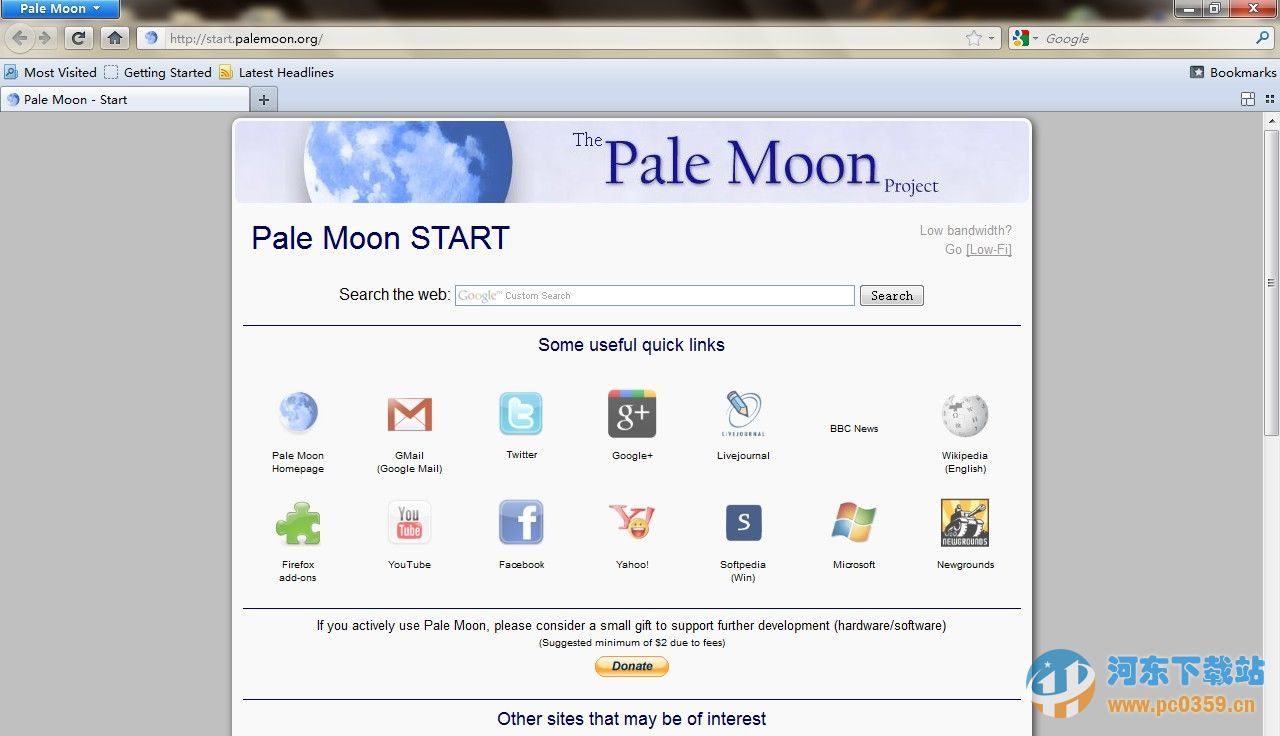The image size is (1280, 736).
Task: Open the YouTube quick link
Action: pos(409,522)
